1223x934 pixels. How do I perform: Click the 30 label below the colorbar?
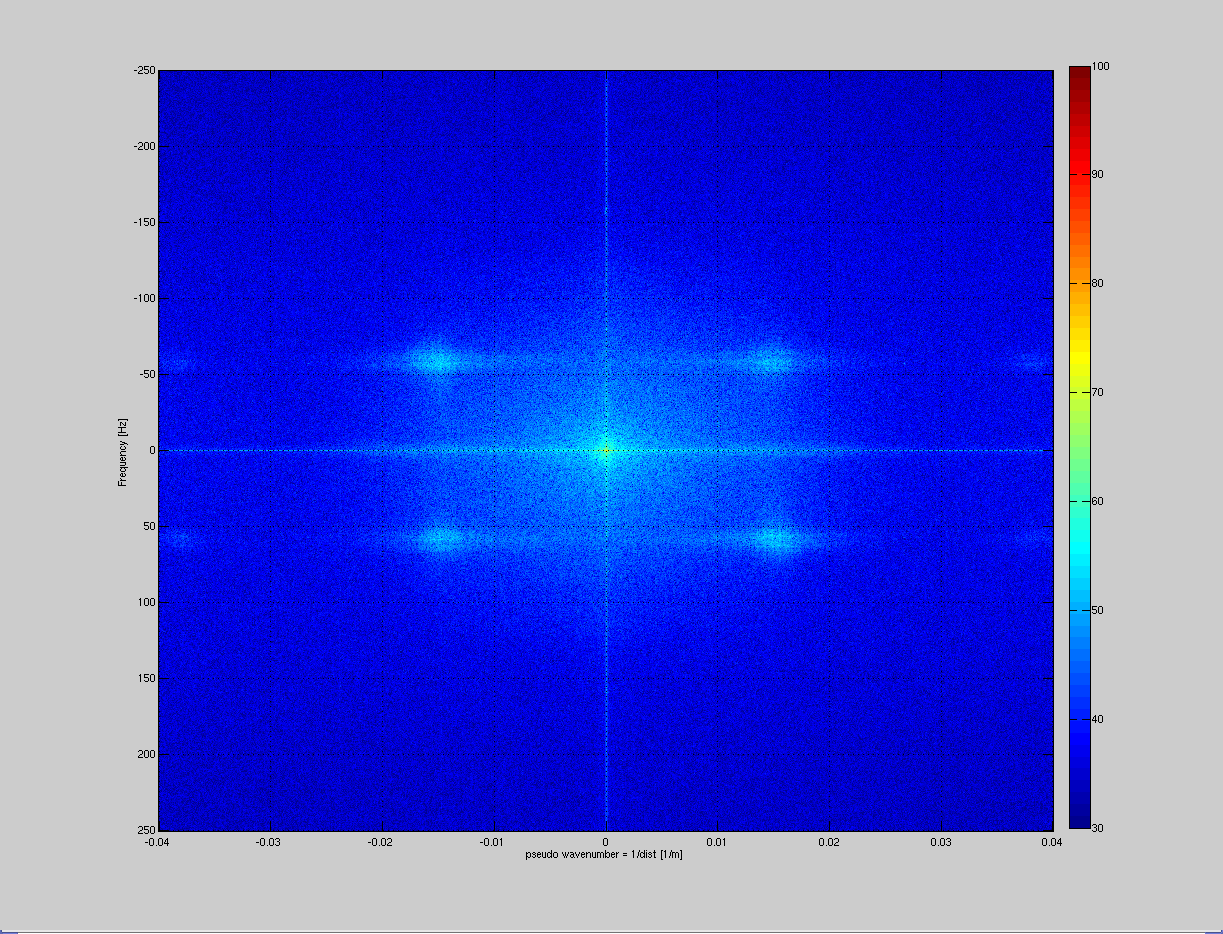(x=1098, y=827)
